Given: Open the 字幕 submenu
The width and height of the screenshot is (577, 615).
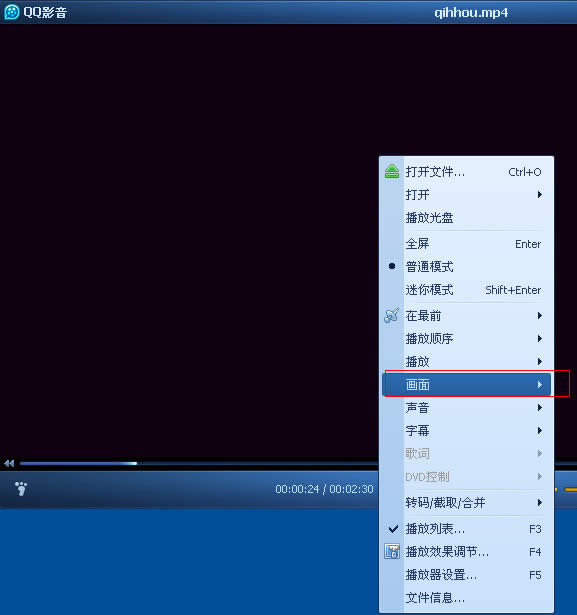Looking at the screenshot, I should tap(466, 431).
